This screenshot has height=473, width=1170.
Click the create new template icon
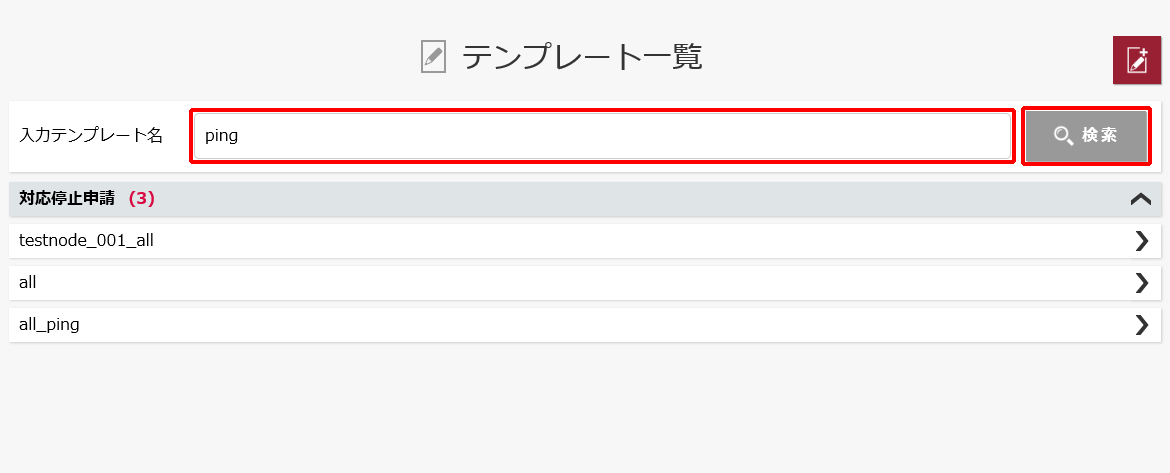coord(1136,60)
